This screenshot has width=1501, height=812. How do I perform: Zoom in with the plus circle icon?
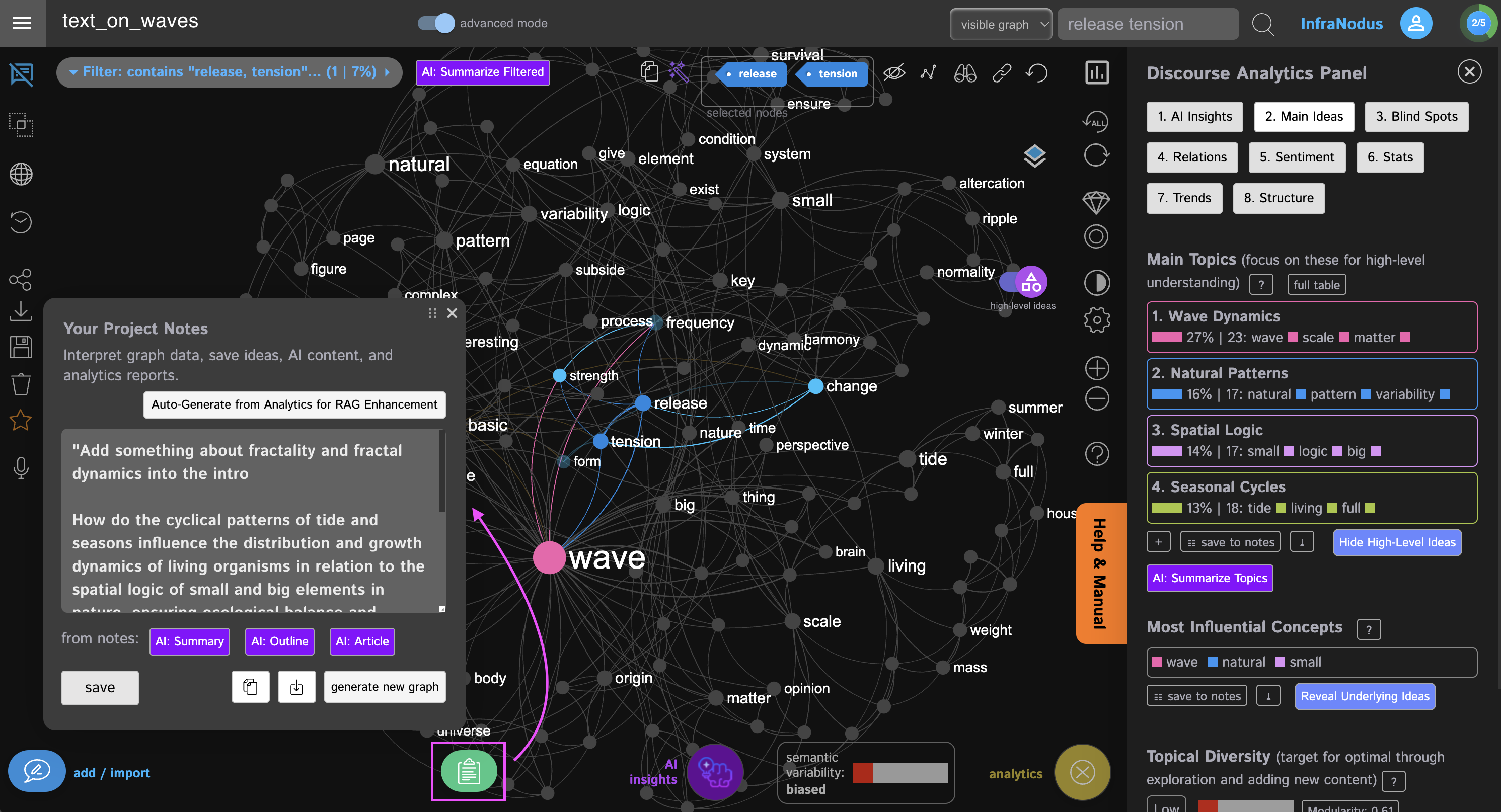(1097, 368)
